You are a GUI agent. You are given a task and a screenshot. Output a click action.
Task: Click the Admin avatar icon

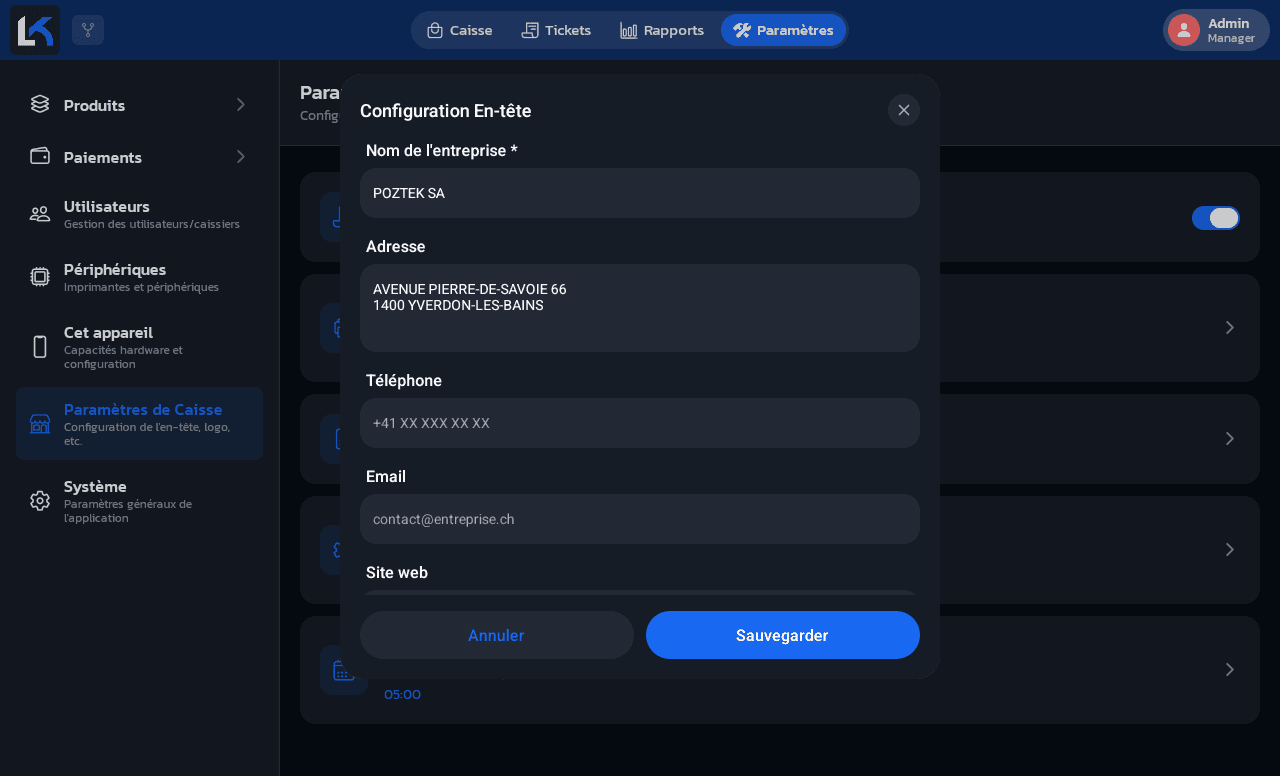pyautogui.click(x=1184, y=30)
